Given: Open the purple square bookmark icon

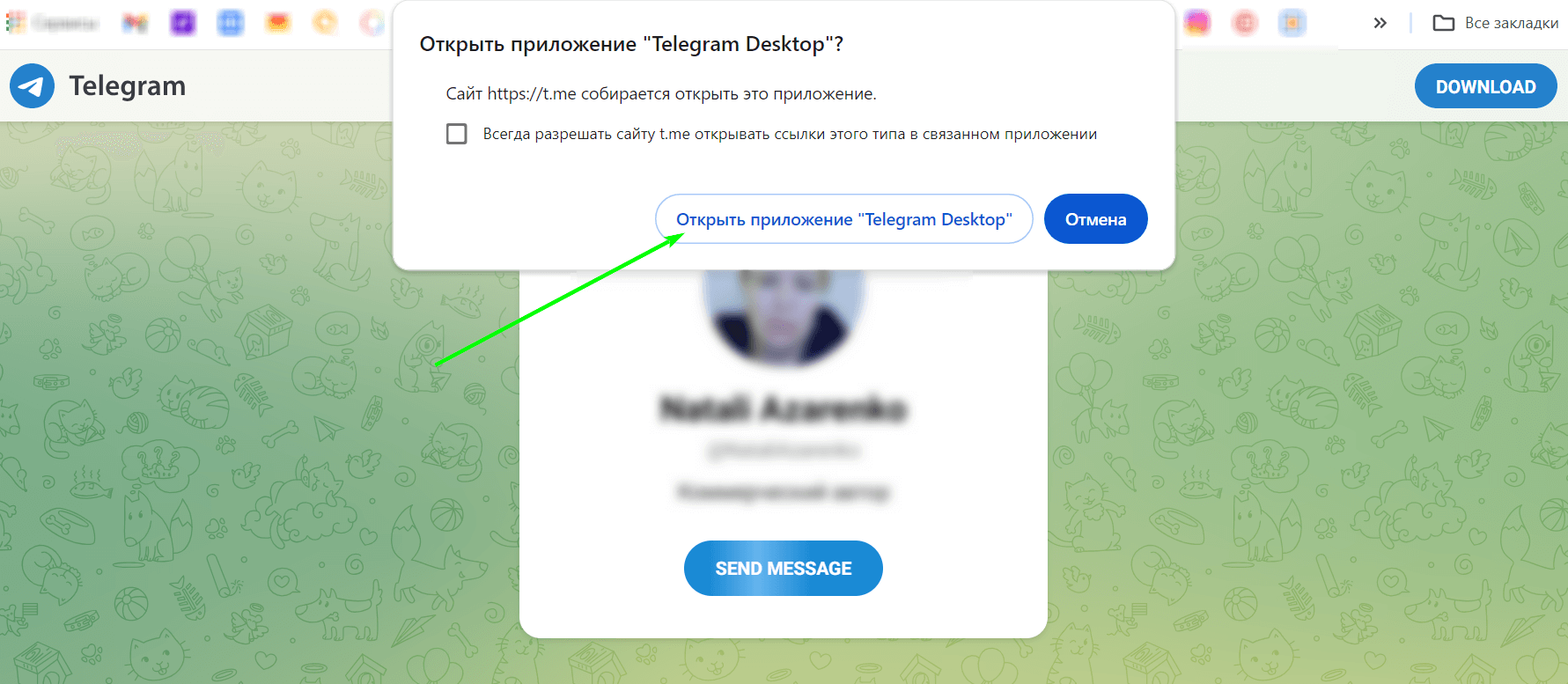Looking at the screenshot, I should pyautogui.click(x=182, y=23).
